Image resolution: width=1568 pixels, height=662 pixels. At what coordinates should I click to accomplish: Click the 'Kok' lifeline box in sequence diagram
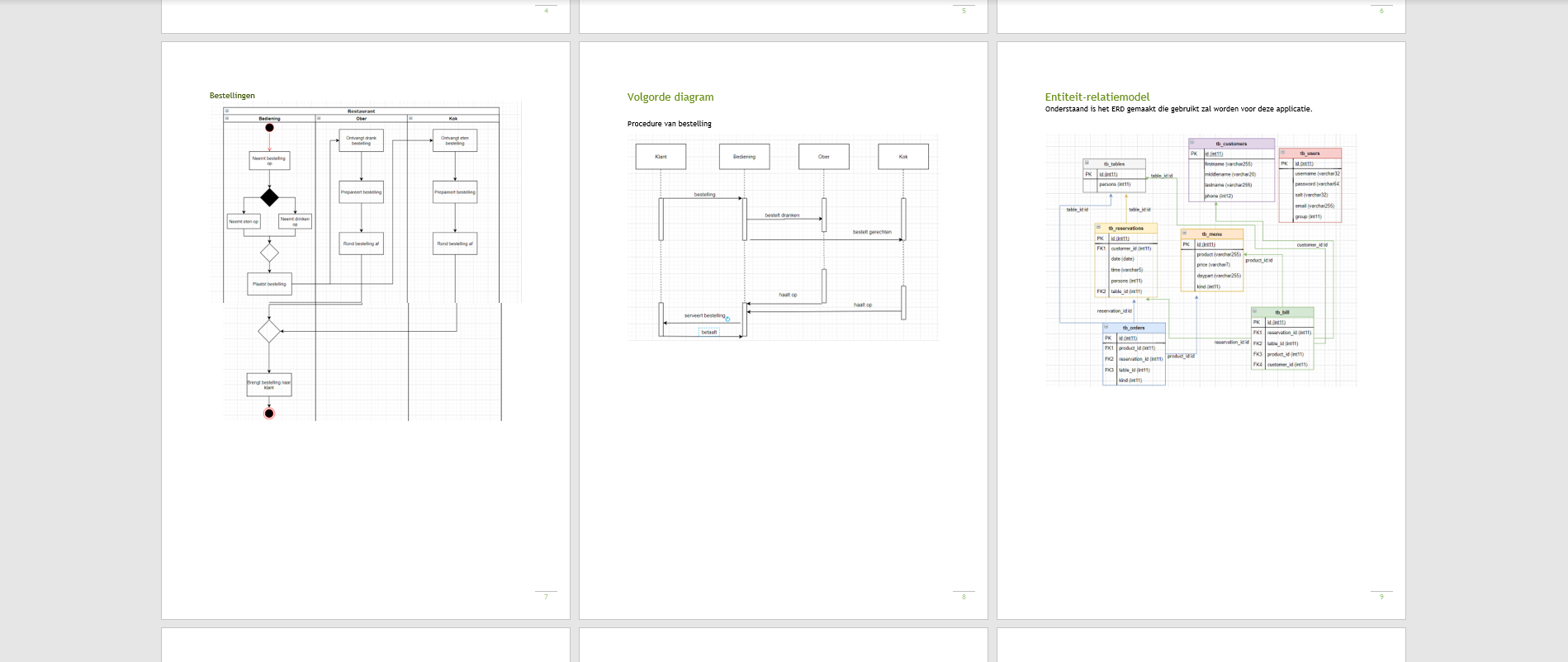[902, 157]
